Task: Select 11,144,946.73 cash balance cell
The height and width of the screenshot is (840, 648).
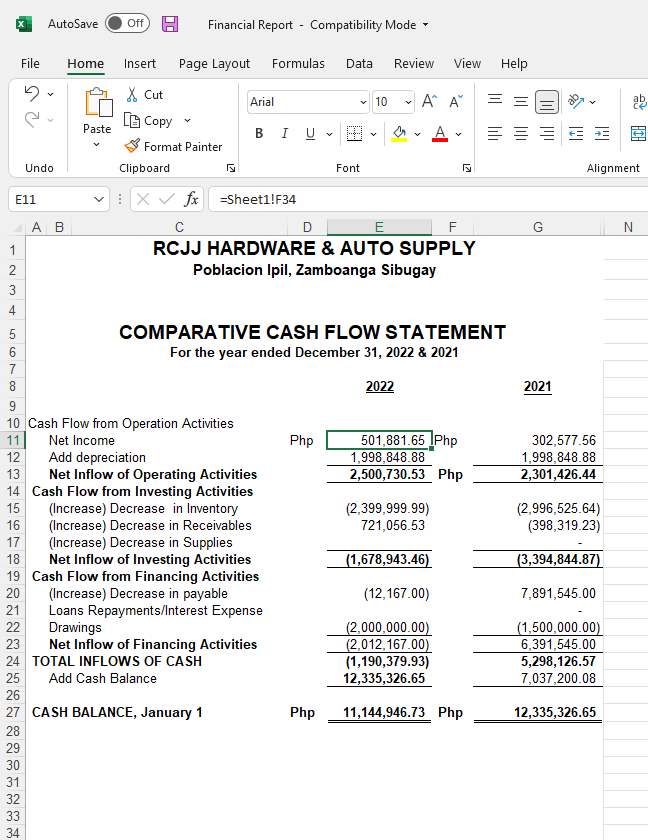Action: tap(379, 712)
